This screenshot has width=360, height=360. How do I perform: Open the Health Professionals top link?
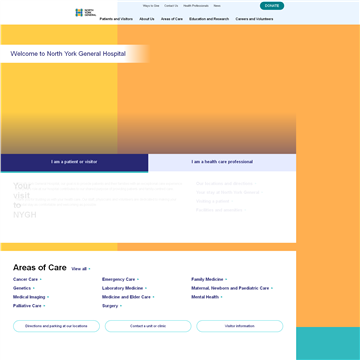196,6
